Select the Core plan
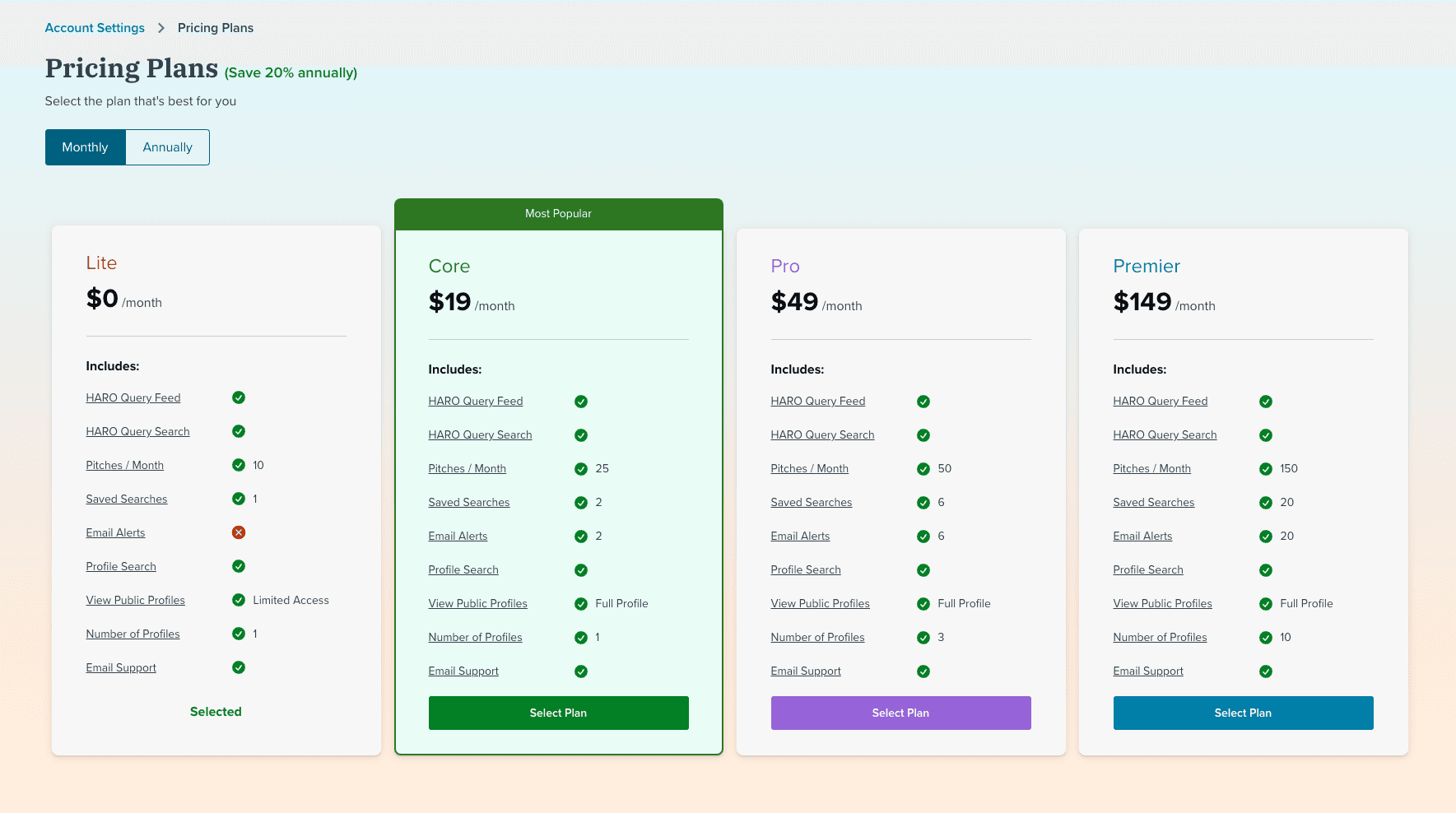The image size is (1456, 813). click(x=558, y=713)
